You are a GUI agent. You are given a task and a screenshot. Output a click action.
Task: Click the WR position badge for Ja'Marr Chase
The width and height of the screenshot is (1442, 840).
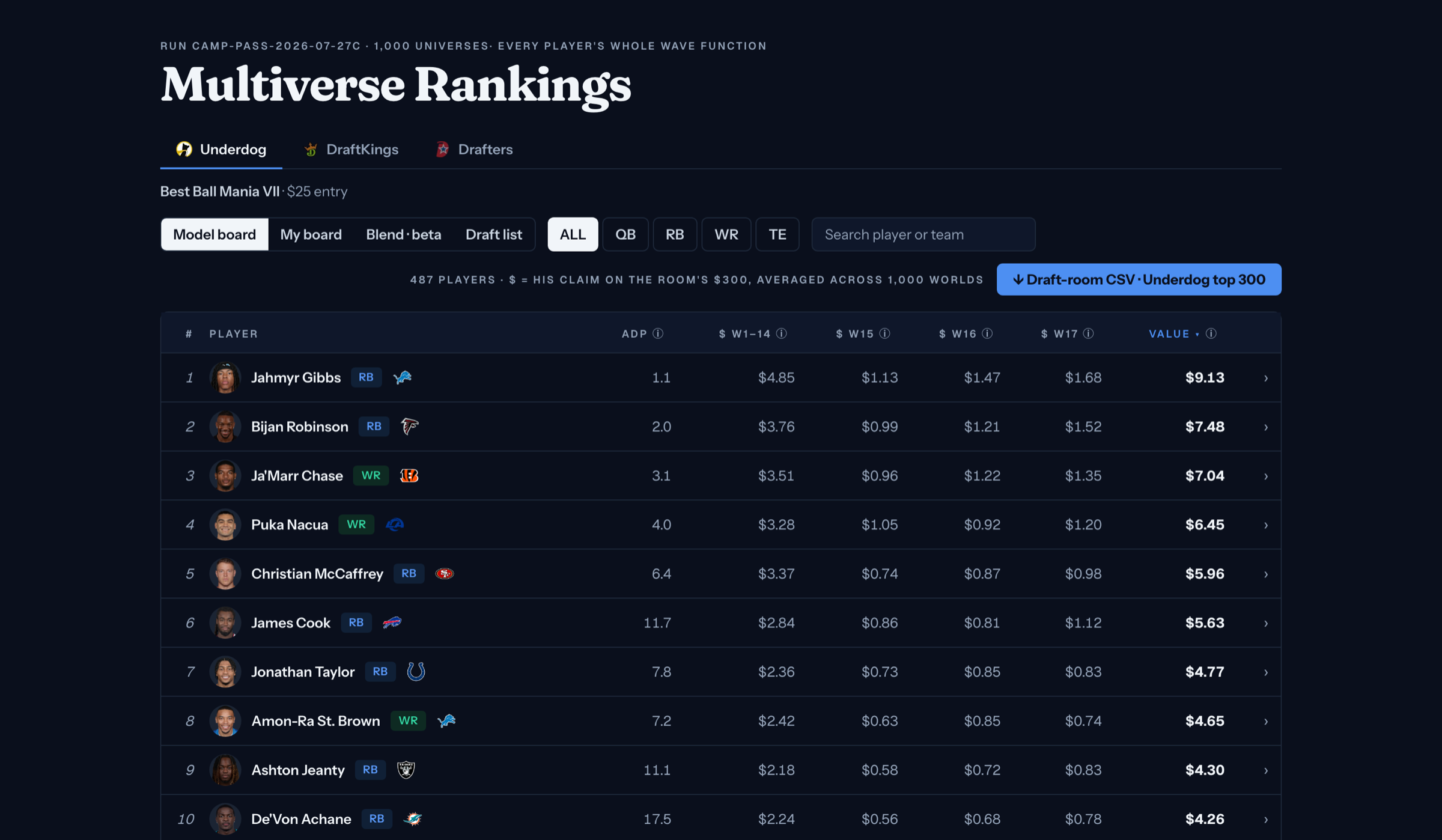pyautogui.click(x=371, y=476)
